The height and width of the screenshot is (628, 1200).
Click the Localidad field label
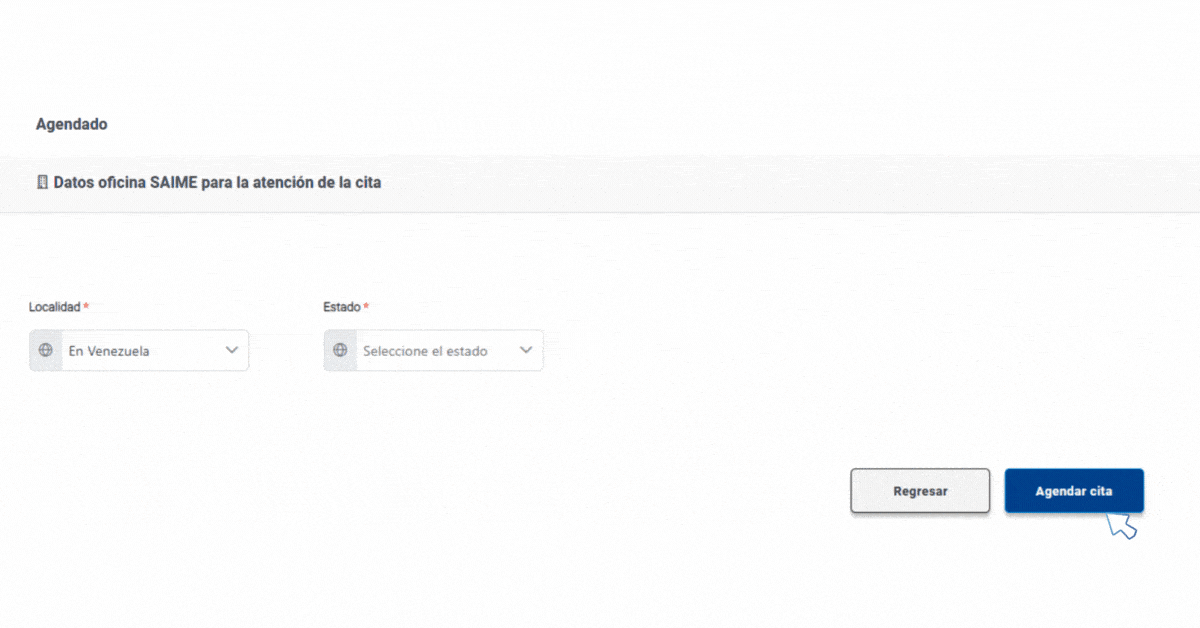tap(54, 307)
